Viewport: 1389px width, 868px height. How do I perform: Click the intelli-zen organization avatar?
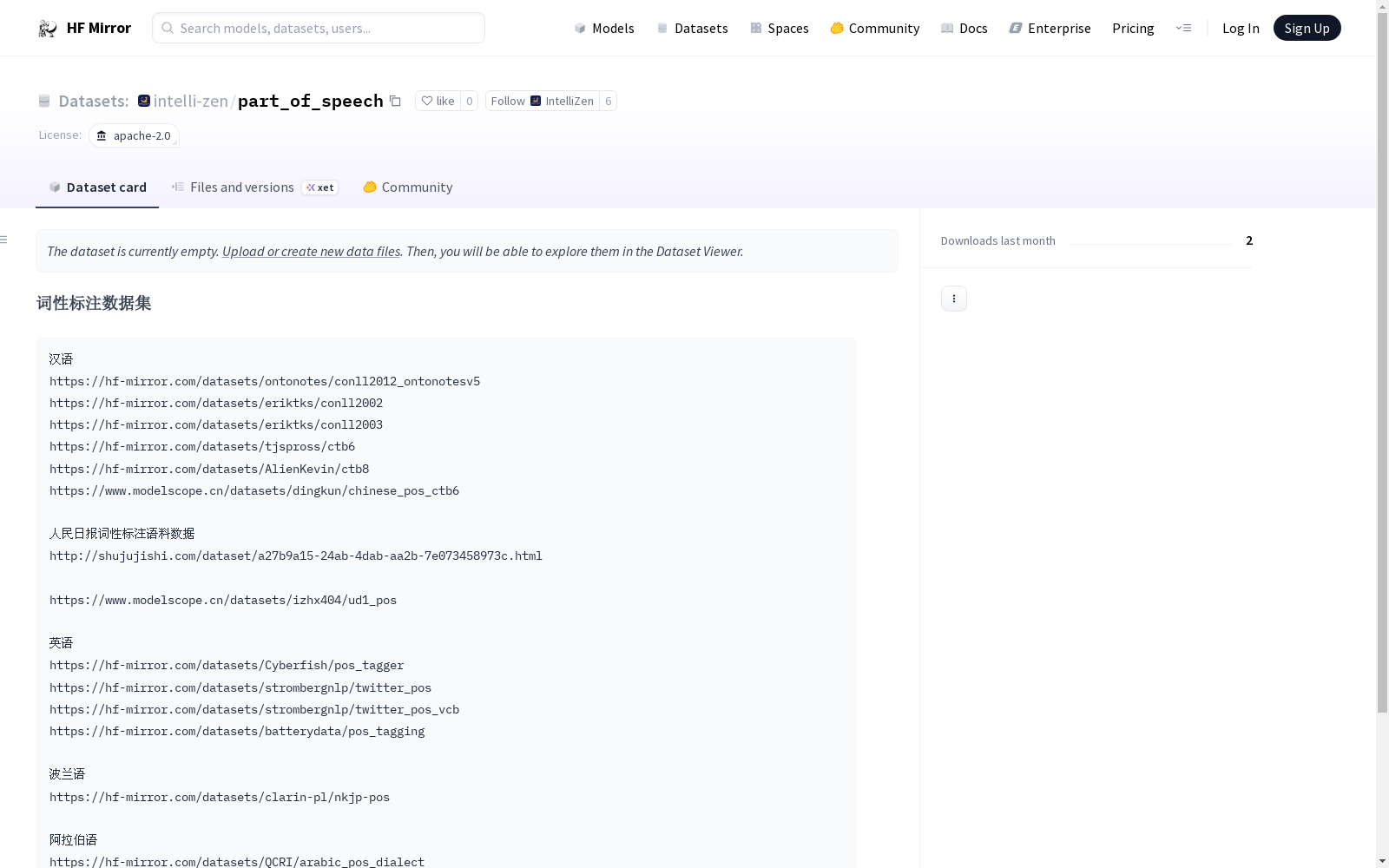click(144, 101)
